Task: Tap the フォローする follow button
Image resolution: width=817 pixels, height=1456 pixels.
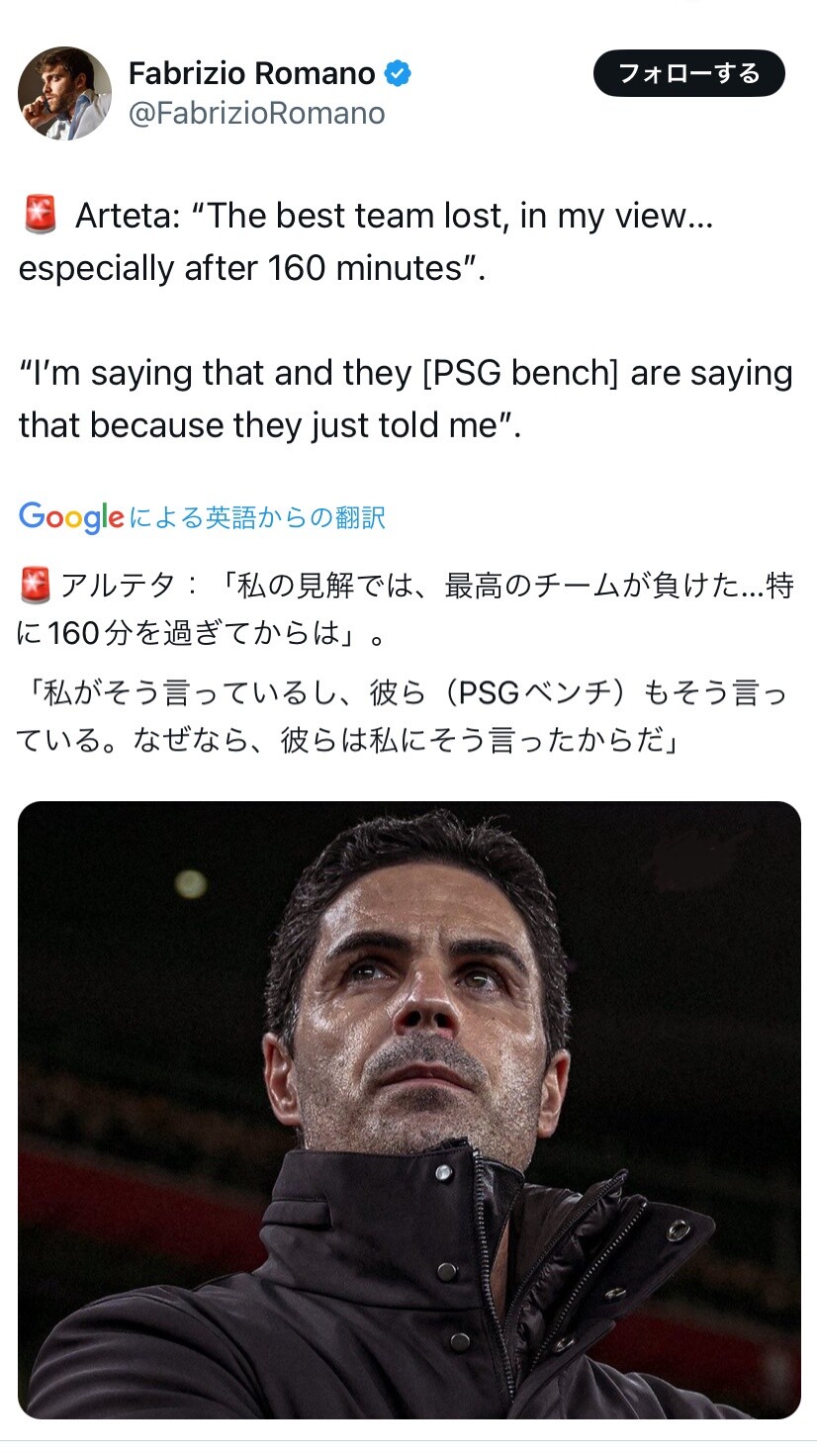Action: click(688, 74)
